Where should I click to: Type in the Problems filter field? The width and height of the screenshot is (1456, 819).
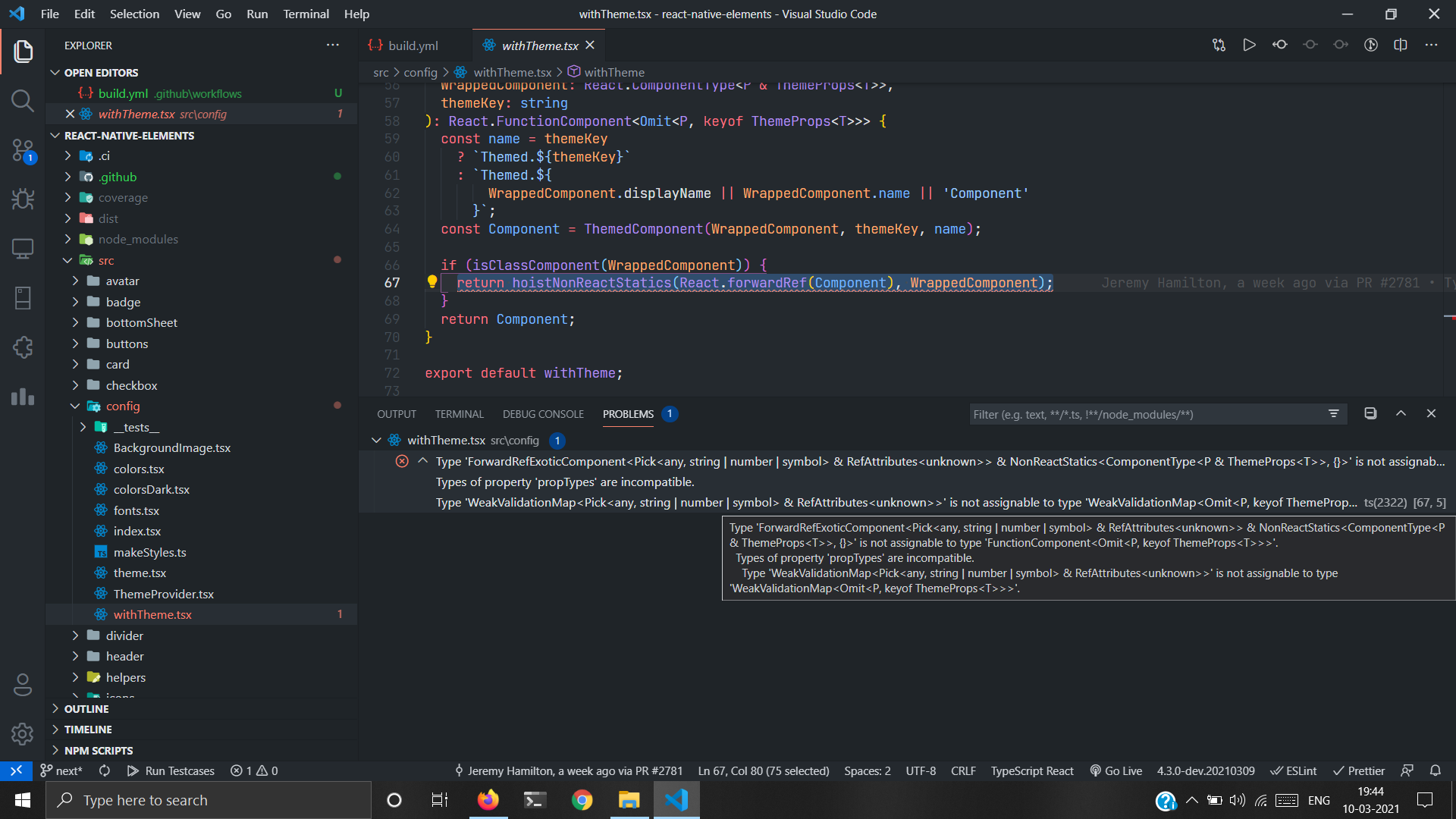click(1137, 414)
